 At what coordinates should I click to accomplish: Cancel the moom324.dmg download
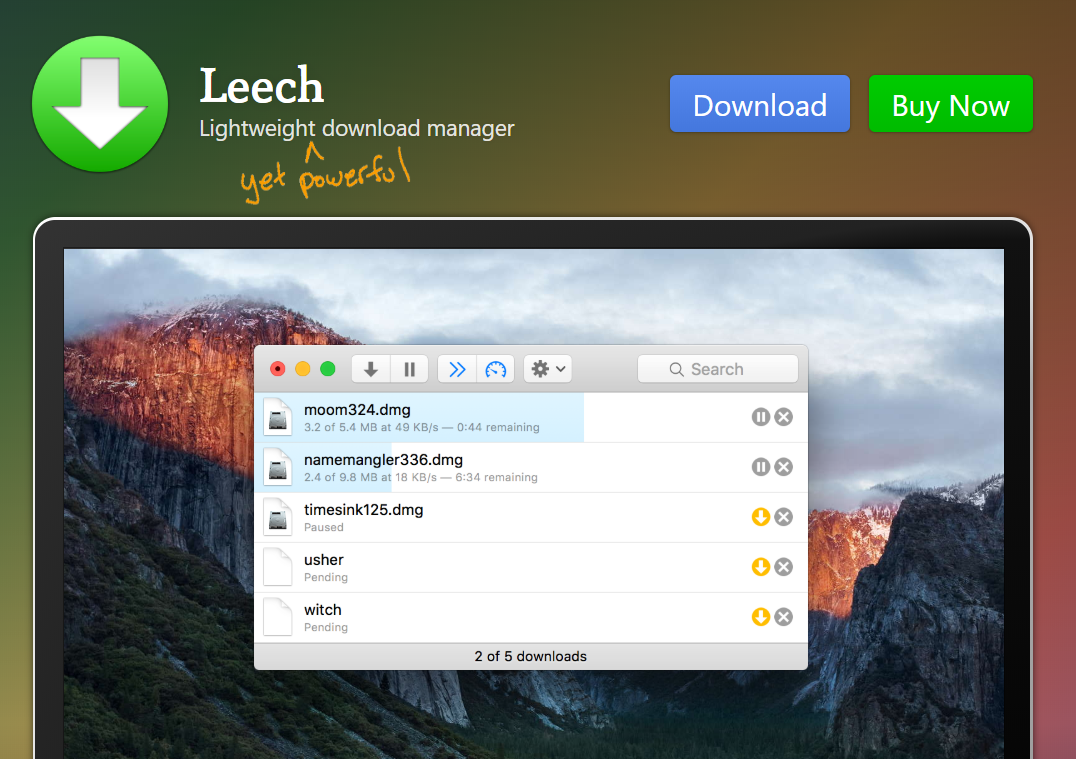point(784,417)
